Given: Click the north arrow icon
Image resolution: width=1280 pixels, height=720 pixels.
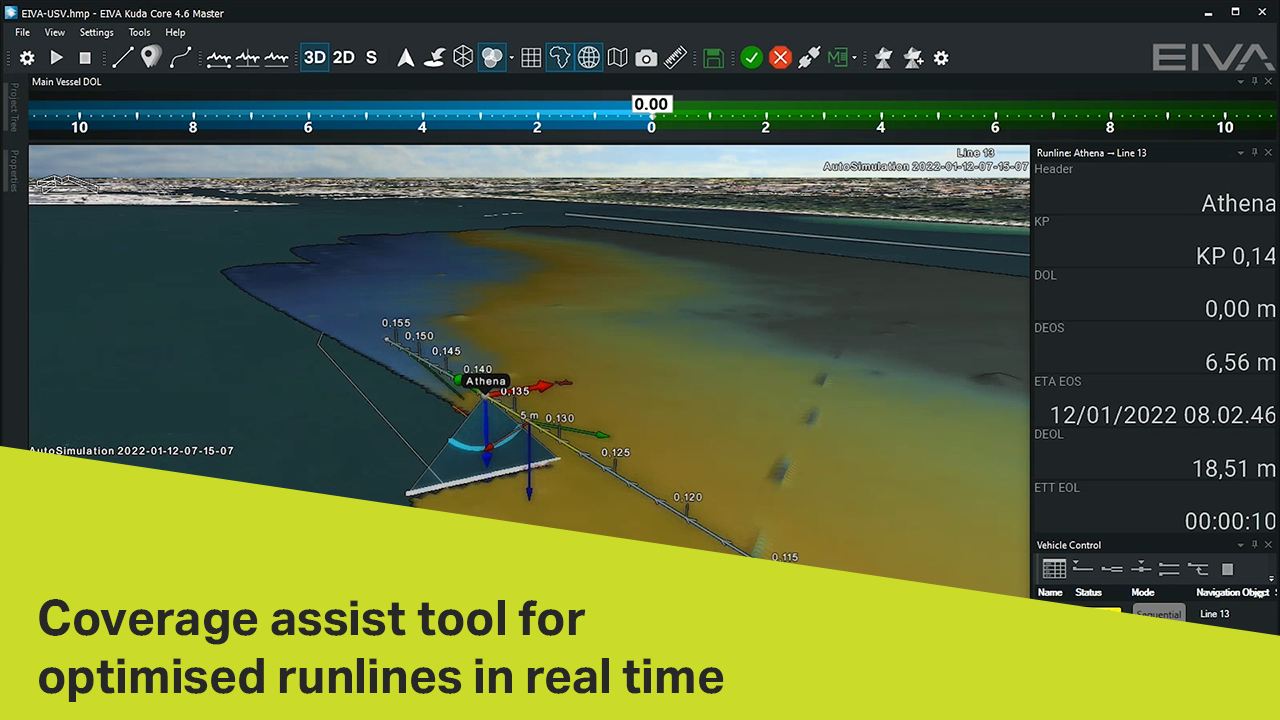Looking at the screenshot, I should 406,58.
